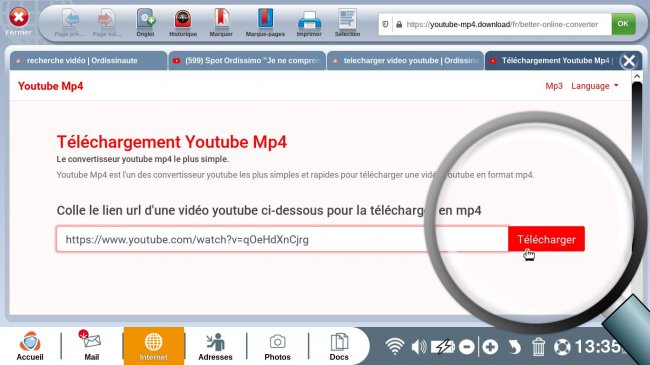Image resolution: width=650 pixels, height=365 pixels.
Task: Open Marque-pages icon
Action: click(x=265, y=19)
